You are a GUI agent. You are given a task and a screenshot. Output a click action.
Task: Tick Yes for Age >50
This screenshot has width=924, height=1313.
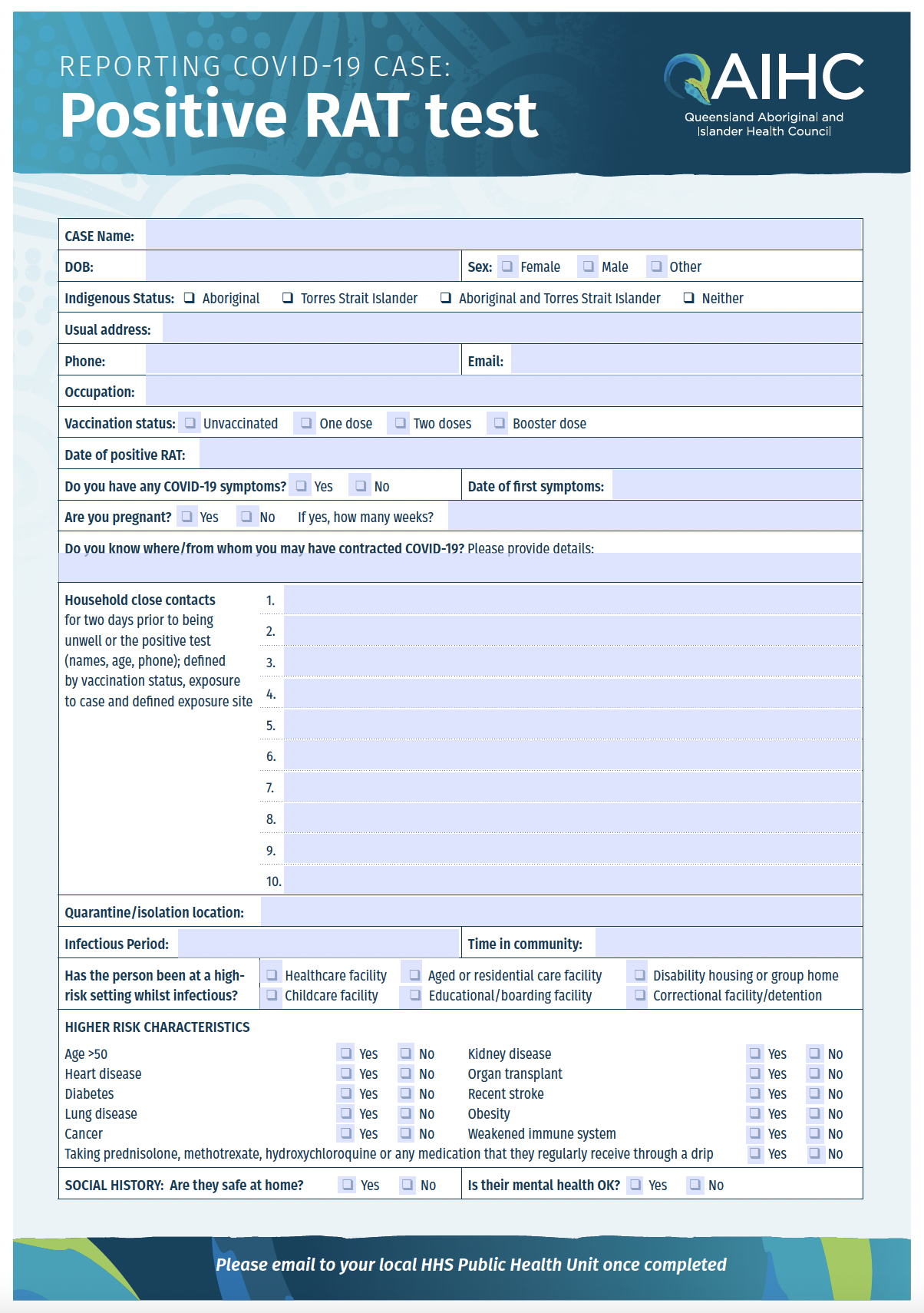[347, 1053]
